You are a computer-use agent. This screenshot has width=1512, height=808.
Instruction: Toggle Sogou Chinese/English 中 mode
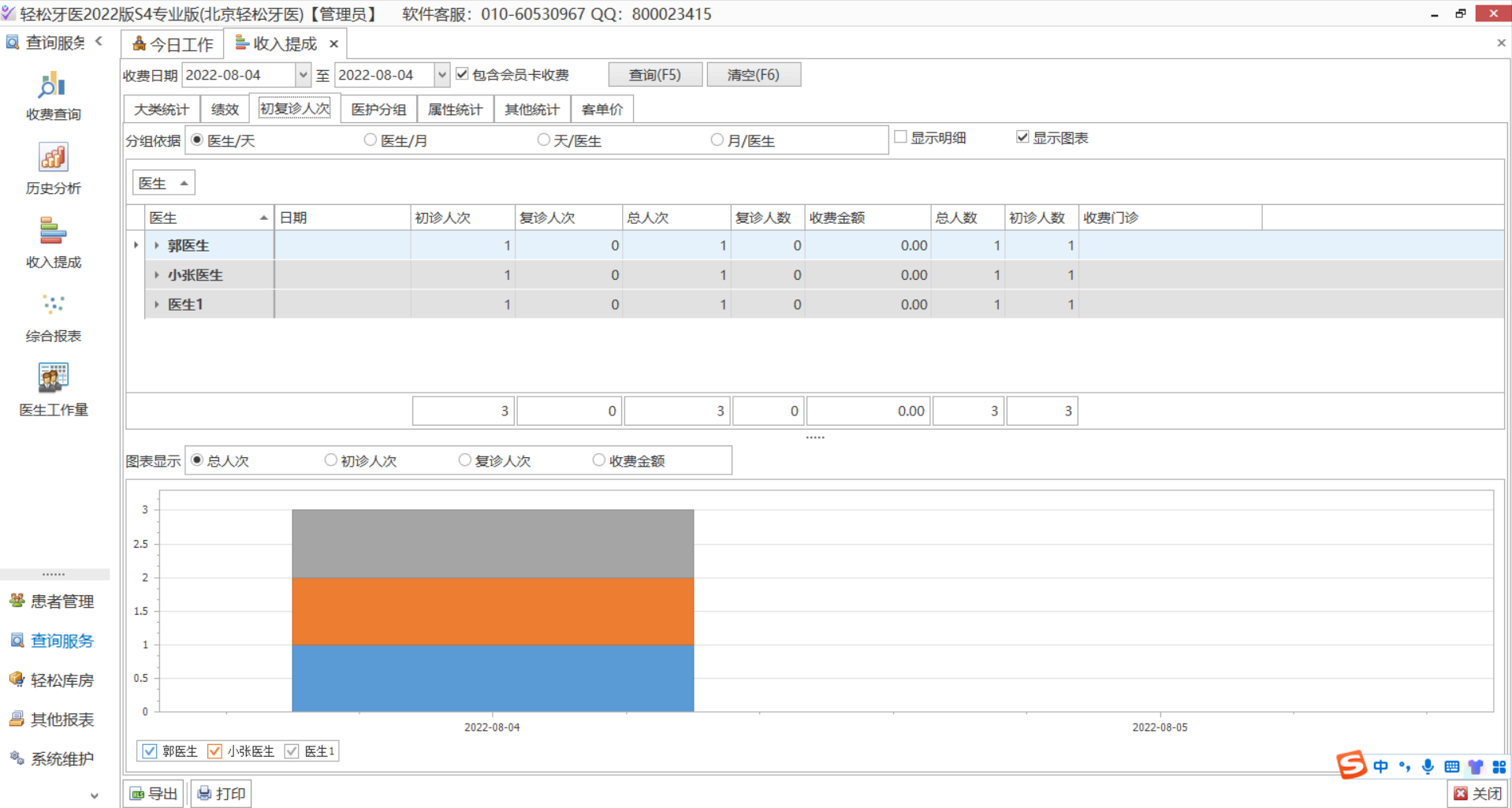1380,766
